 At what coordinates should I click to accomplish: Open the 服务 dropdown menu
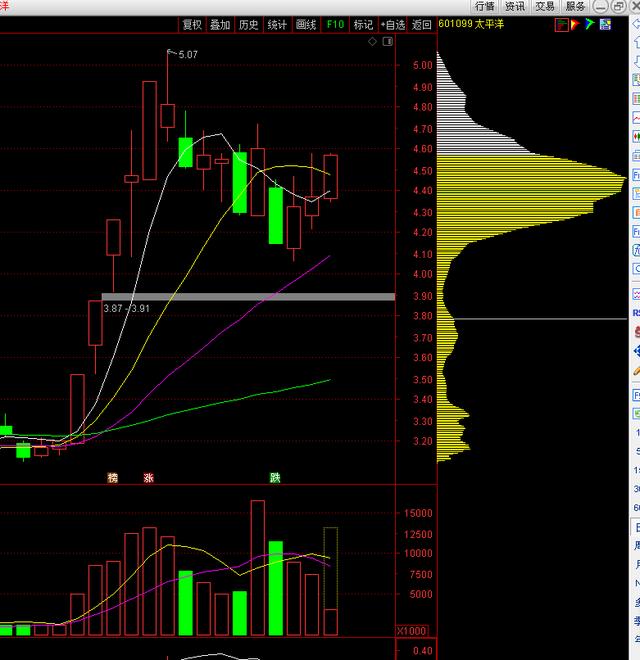point(576,6)
